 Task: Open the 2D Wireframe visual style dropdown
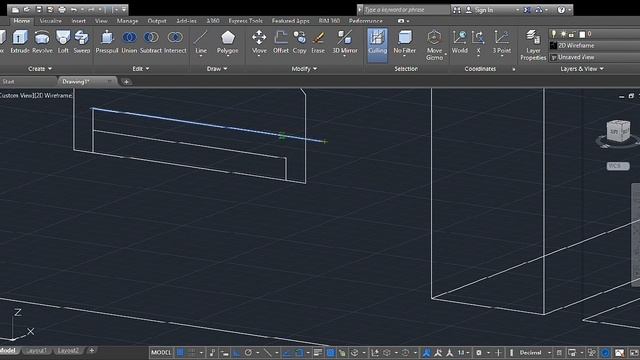595,45
